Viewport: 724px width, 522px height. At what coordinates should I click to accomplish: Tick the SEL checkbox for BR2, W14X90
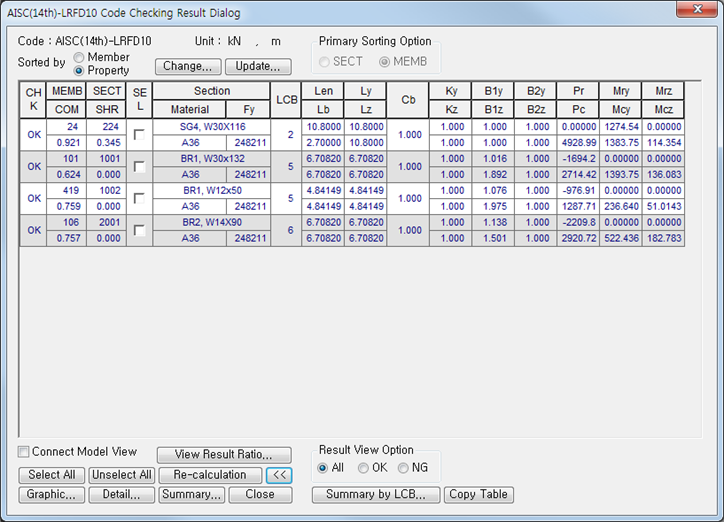(139, 230)
